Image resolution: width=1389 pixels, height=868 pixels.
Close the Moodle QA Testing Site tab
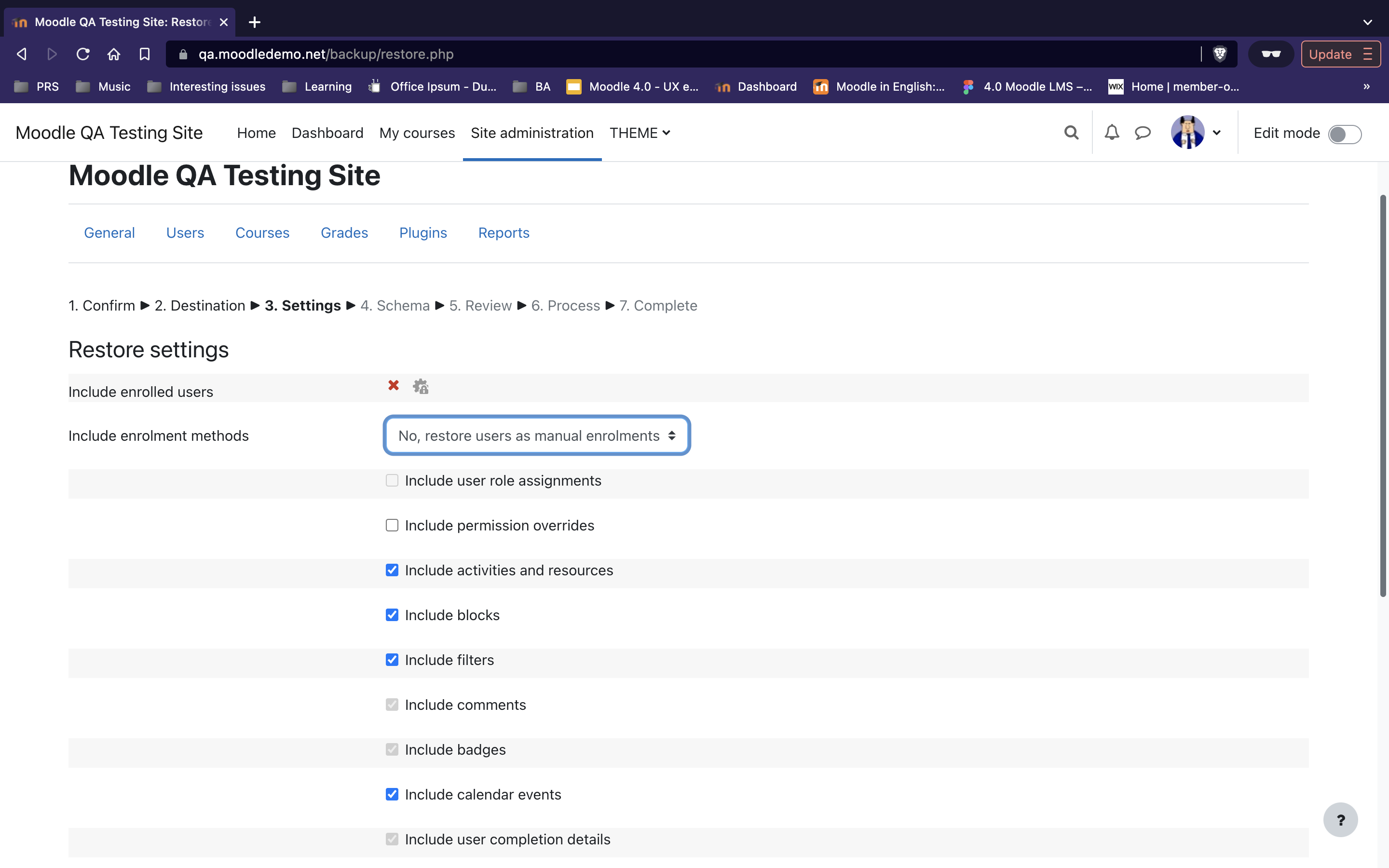tap(224, 22)
